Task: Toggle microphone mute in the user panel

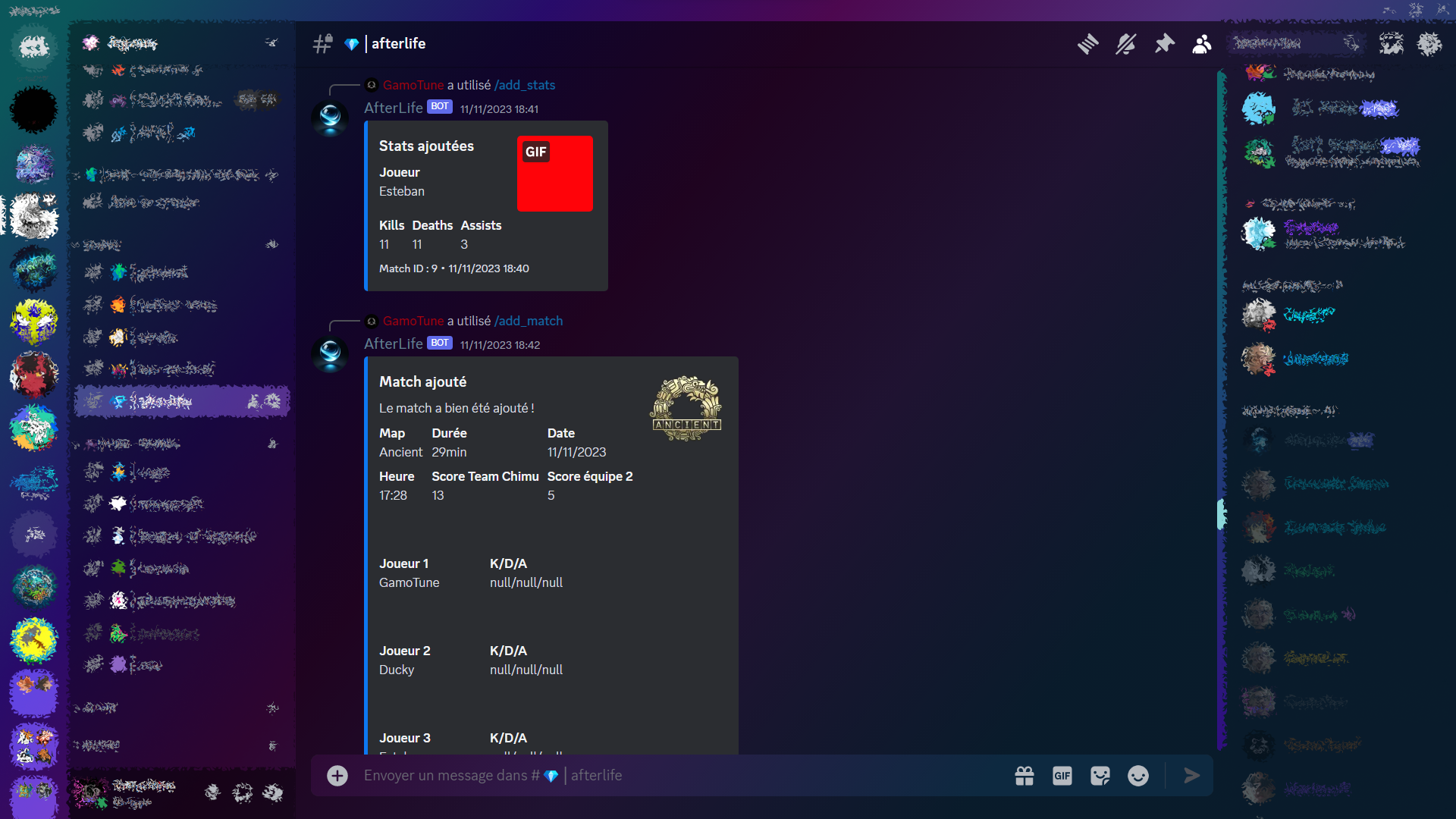Action: point(212,792)
